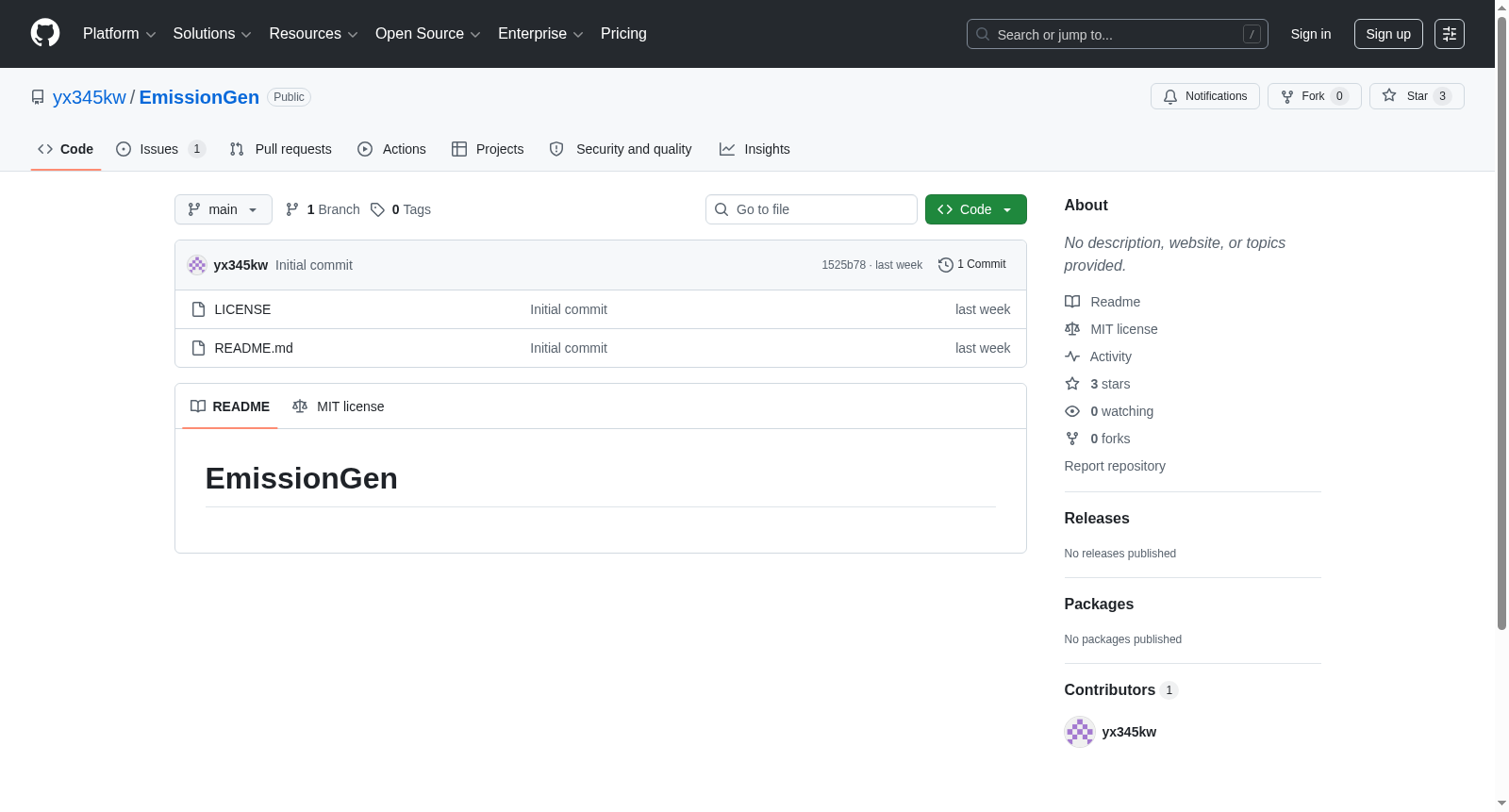Click the eye icon next to 0 watching
The width and height of the screenshot is (1509, 812).
[x=1072, y=411]
